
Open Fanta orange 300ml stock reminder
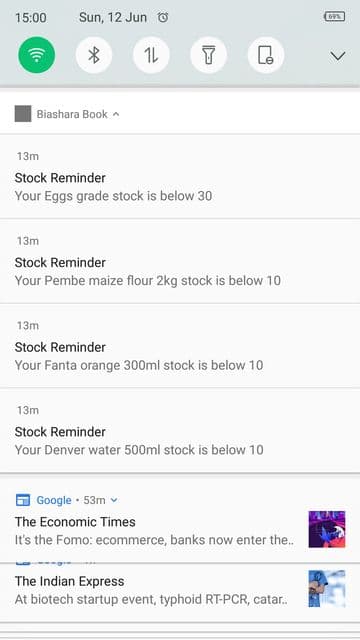pos(180,346)
